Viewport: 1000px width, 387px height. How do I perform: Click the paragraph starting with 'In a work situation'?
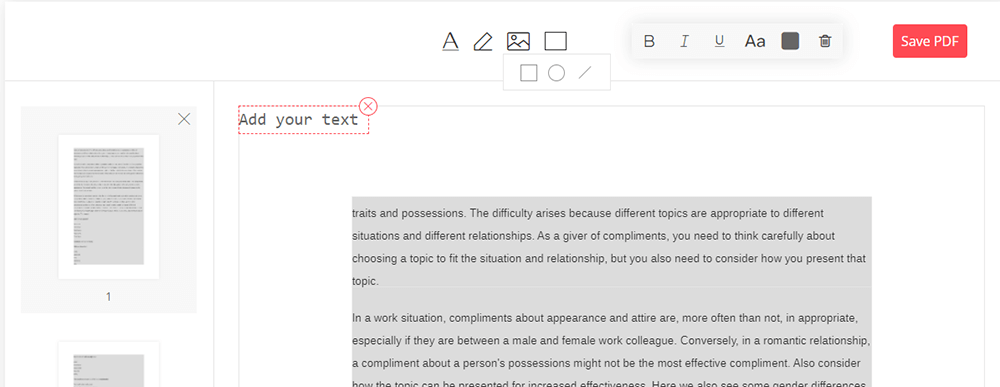612,351
